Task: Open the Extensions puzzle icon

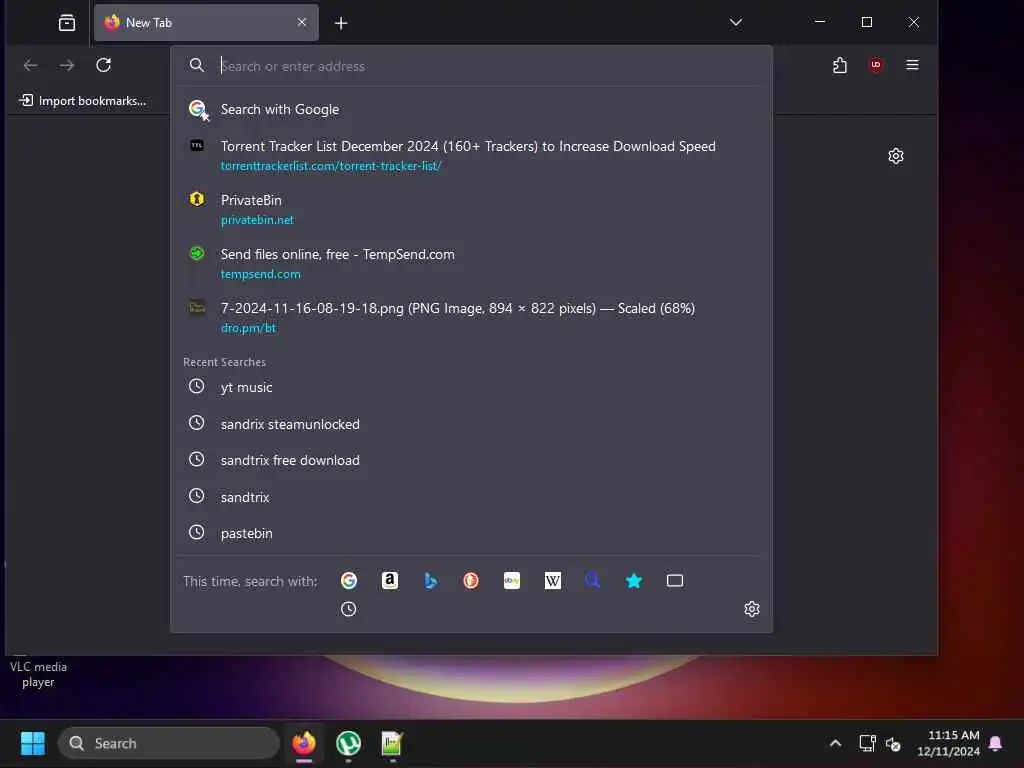Action: click(x=840, y=65)
